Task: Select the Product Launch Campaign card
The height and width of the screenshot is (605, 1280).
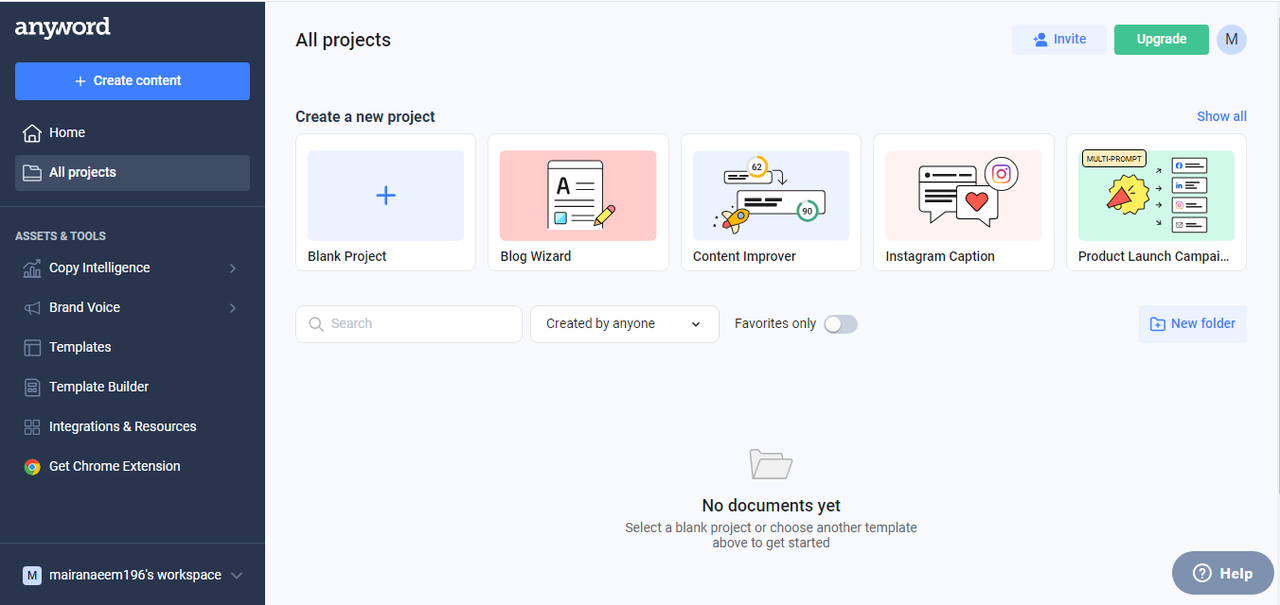Action: 1156,202
